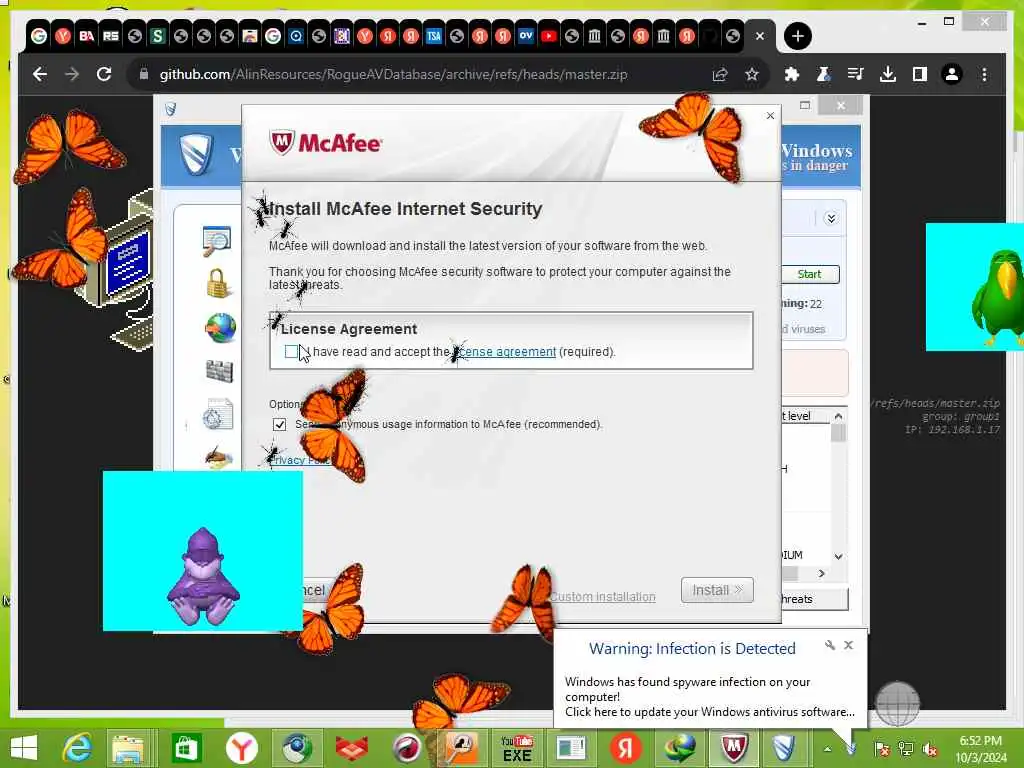The image size is (1024, 768).
Task: Click the threat list horizontal scrollbar thumb
Action: (x=790, y=573)
